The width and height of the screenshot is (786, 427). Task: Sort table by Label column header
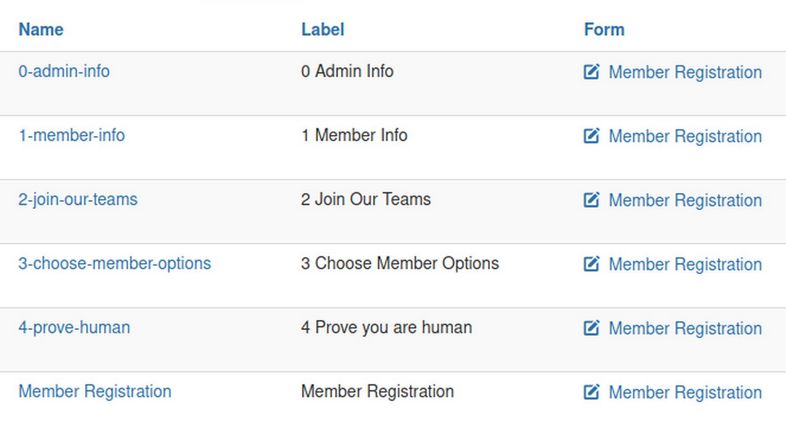pyautogui.click(x=323, y=29)
